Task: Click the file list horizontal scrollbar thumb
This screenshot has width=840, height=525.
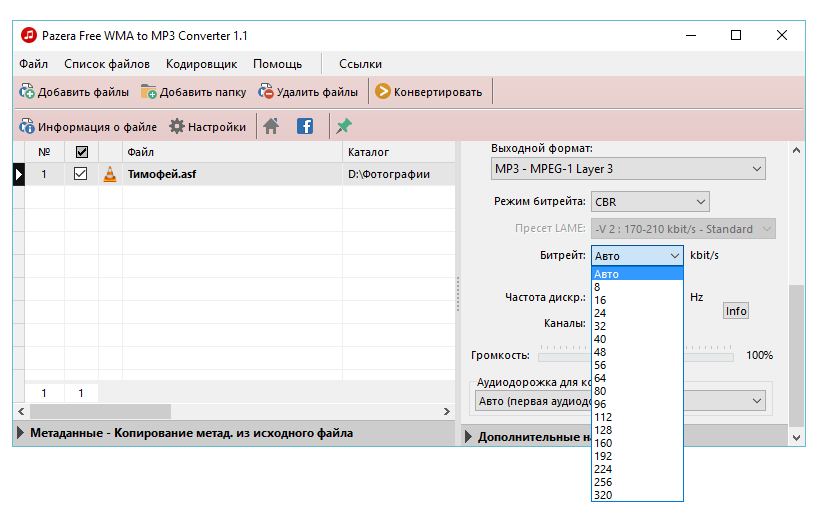Action: (100, 411)
